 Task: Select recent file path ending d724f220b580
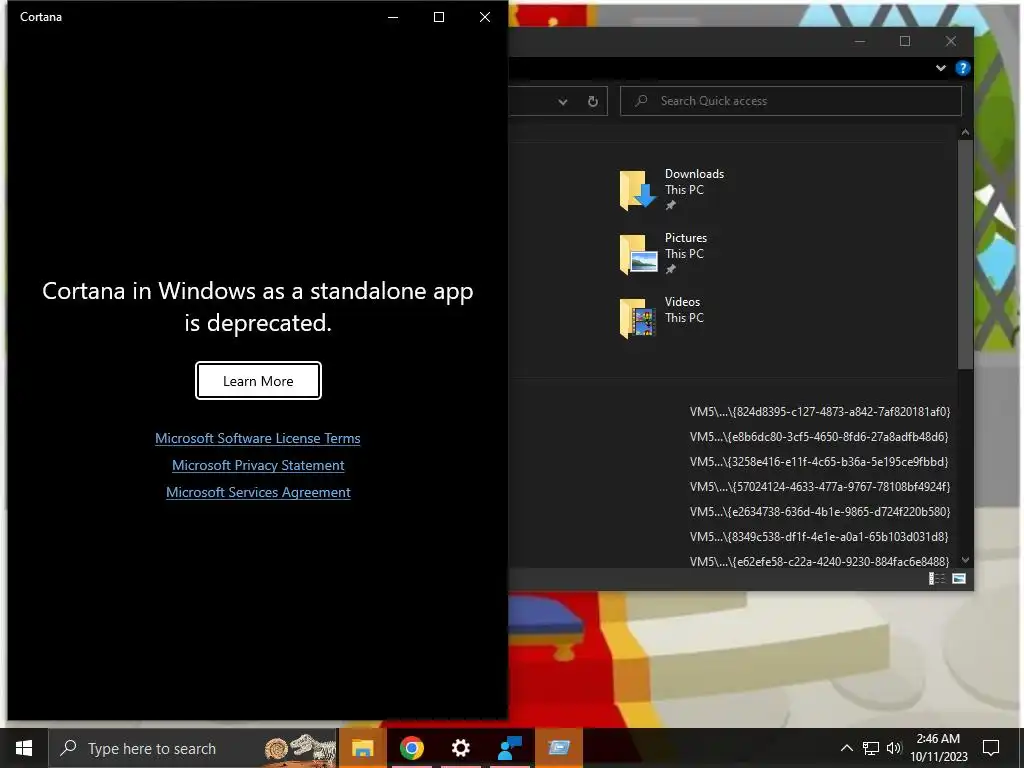click(820, 511)
